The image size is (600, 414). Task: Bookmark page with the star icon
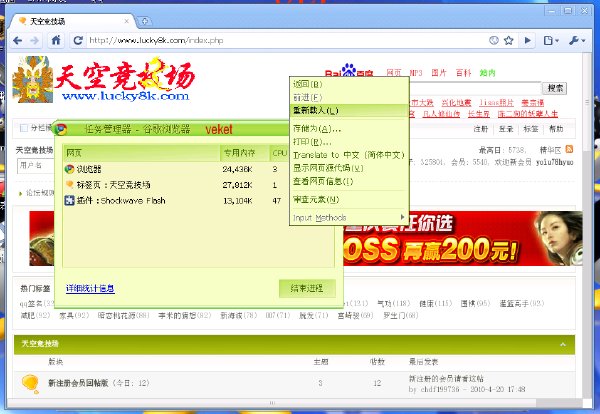tap(509, 40)
